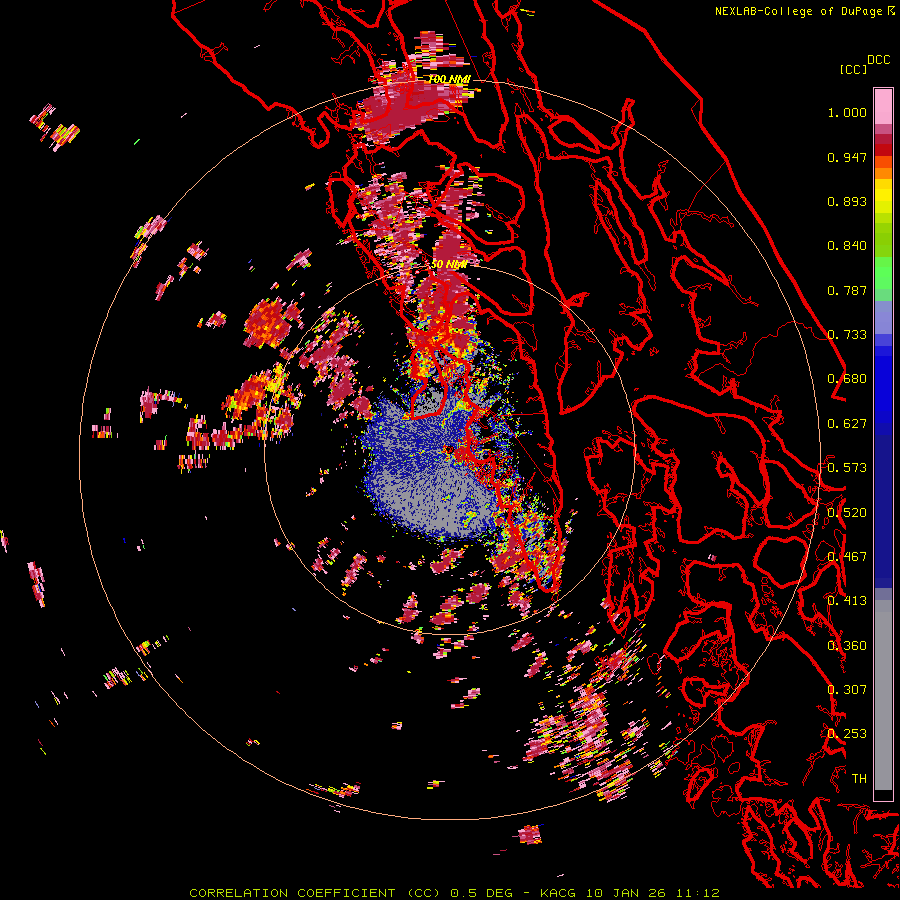The image size is (900, 900).
Task: Select the 0.360 scale value
Action: click(847, 646)
